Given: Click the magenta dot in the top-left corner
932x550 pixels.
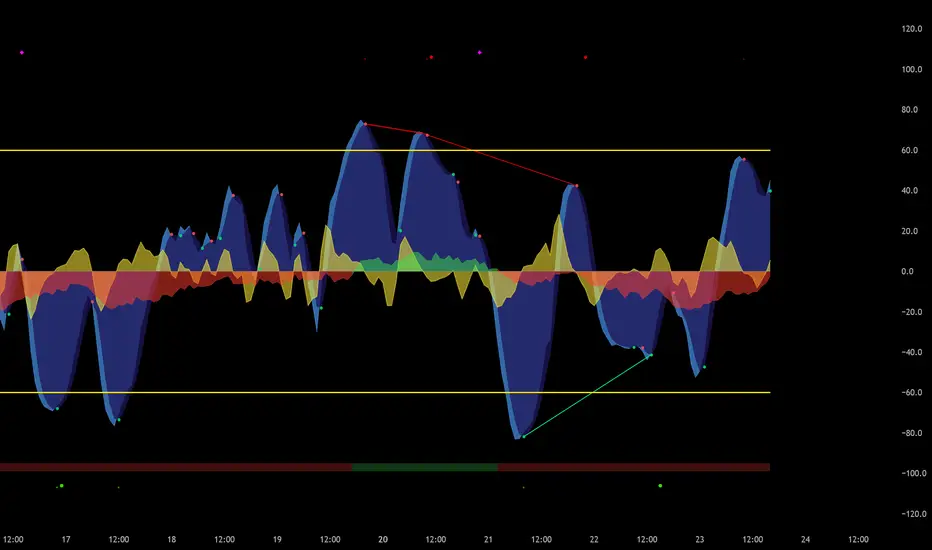Looking at the screenshot, I should click(x=22, y=52).
